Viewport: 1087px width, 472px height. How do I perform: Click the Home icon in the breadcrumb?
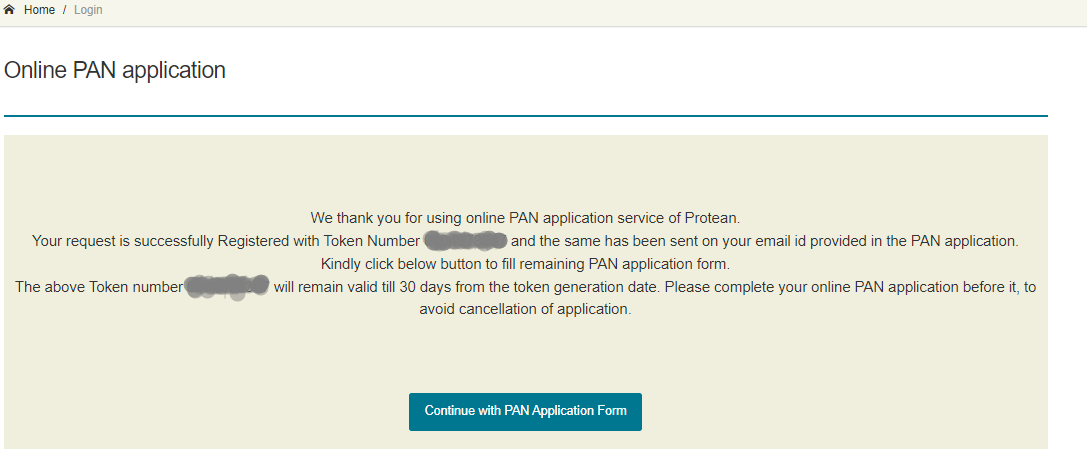click(x=10, y=10)
